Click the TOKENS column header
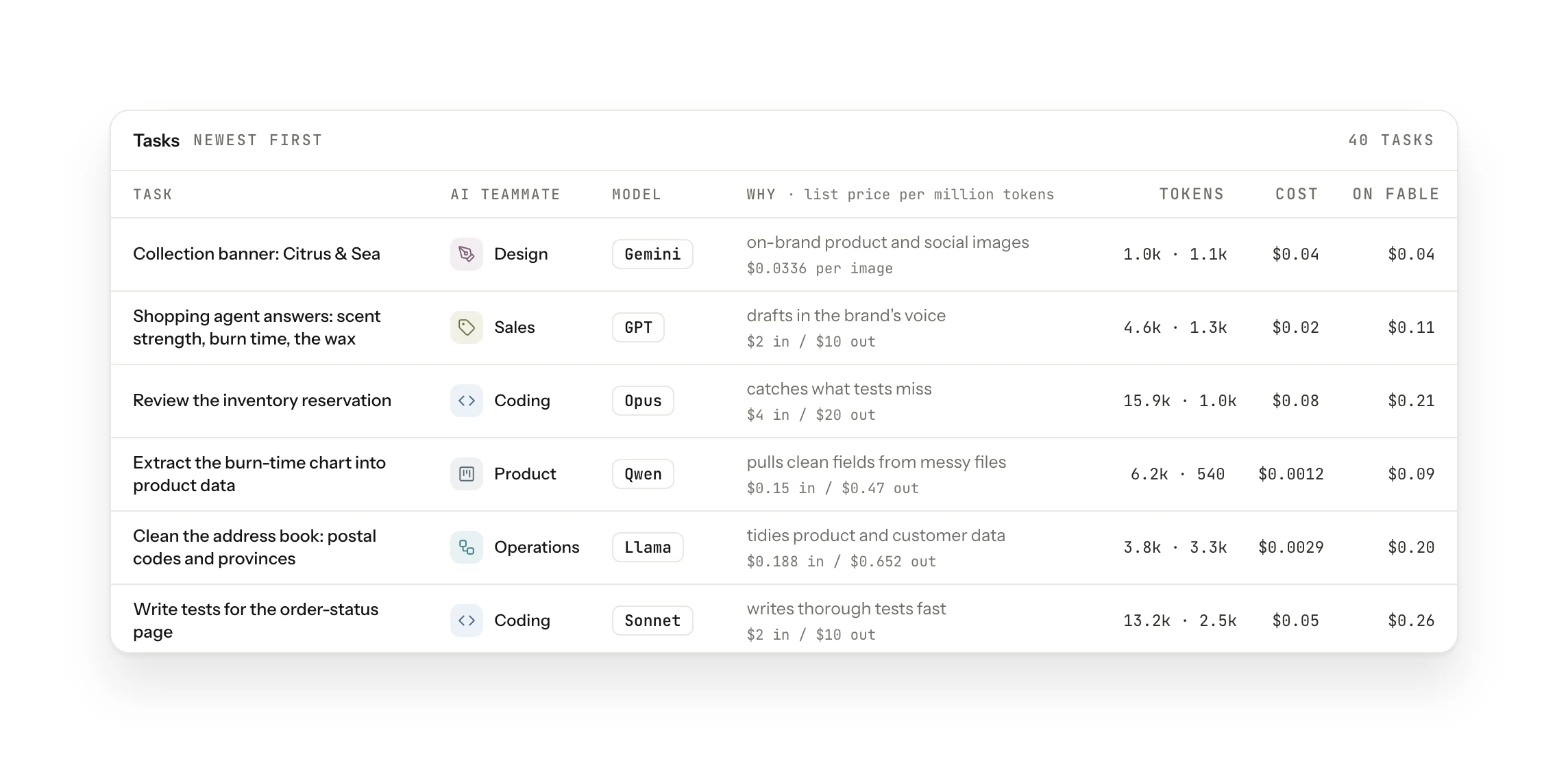 pos(1192,195)
